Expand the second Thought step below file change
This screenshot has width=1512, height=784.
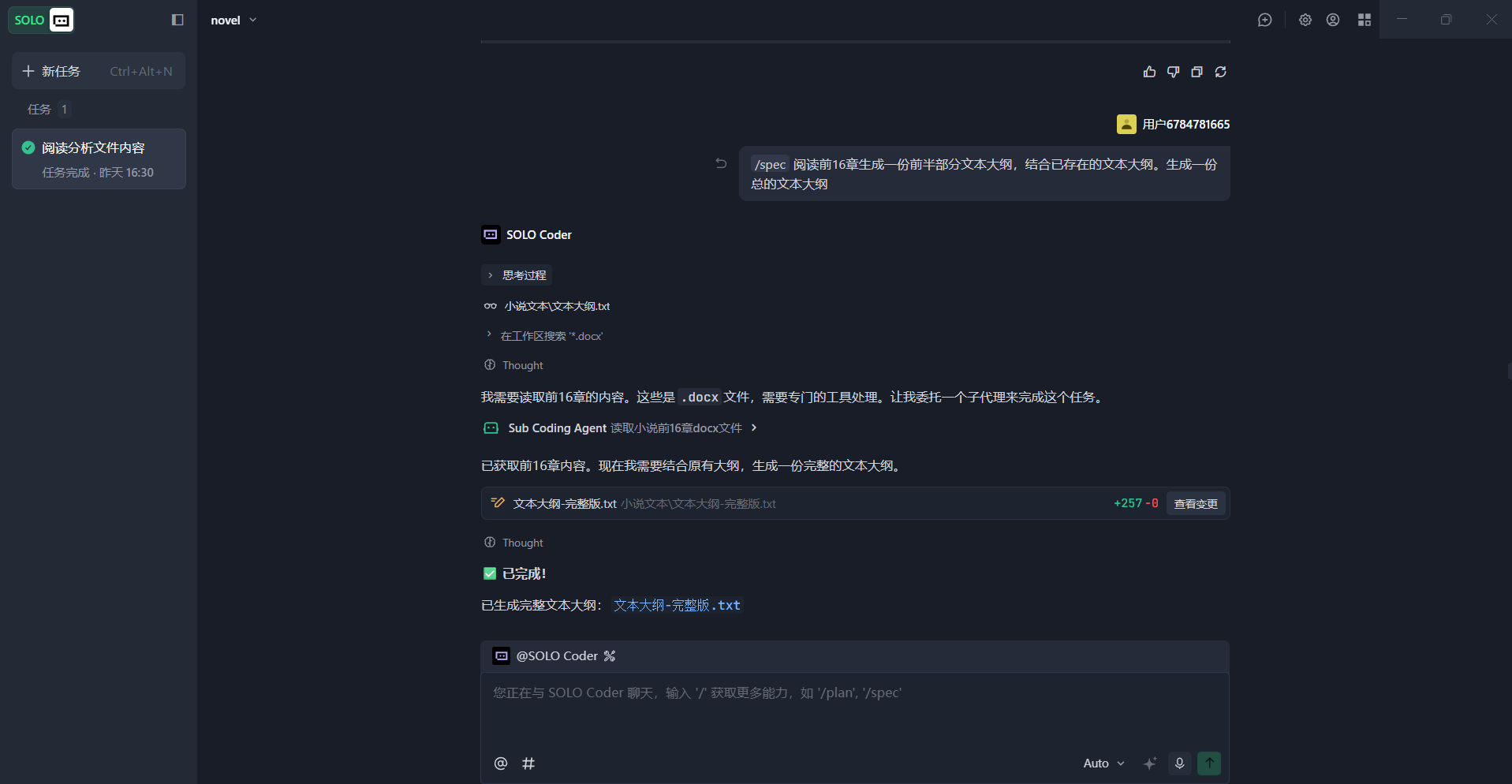(x=513, y=543)
